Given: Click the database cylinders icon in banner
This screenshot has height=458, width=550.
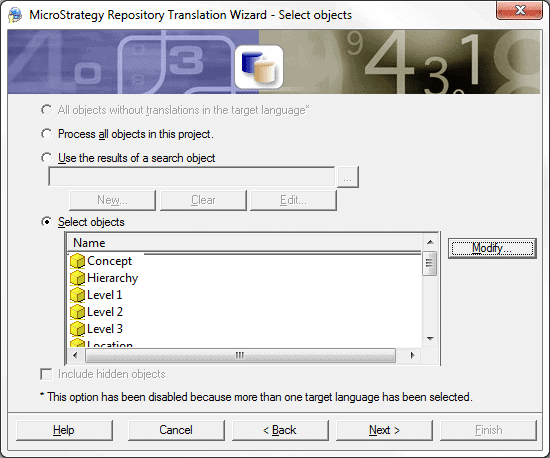Looking at the screenshot, I should [259, 67].
